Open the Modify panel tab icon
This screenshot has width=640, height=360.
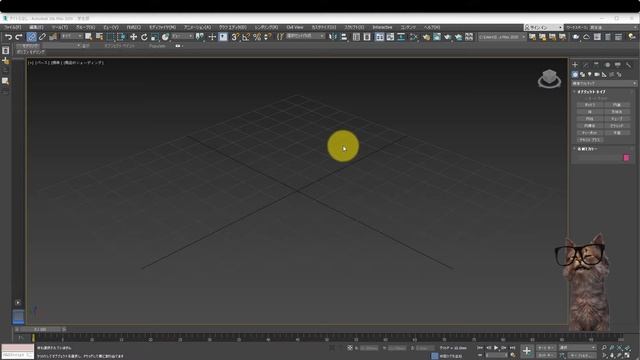coord(586,65)
